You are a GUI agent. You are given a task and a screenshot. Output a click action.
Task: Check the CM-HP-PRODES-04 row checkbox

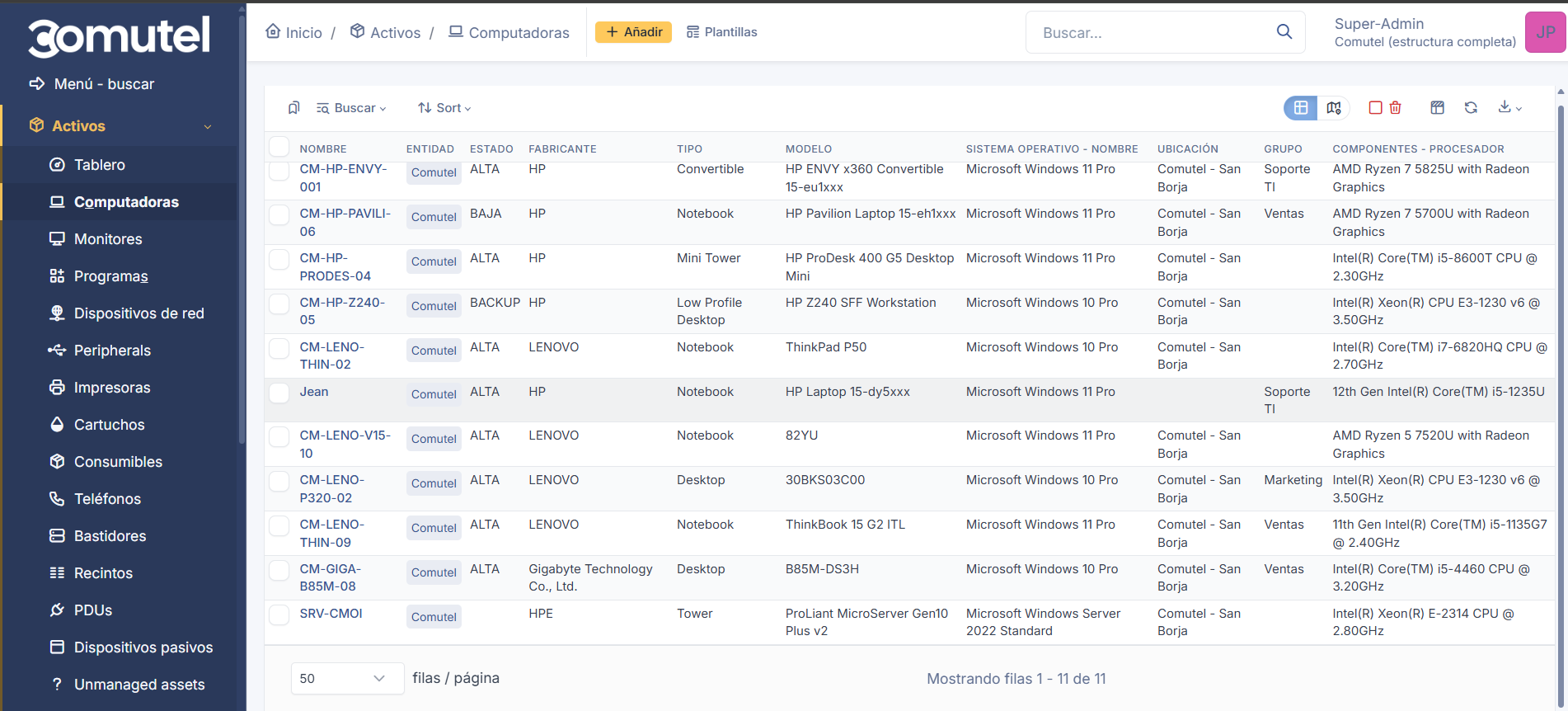pos(279,260)
